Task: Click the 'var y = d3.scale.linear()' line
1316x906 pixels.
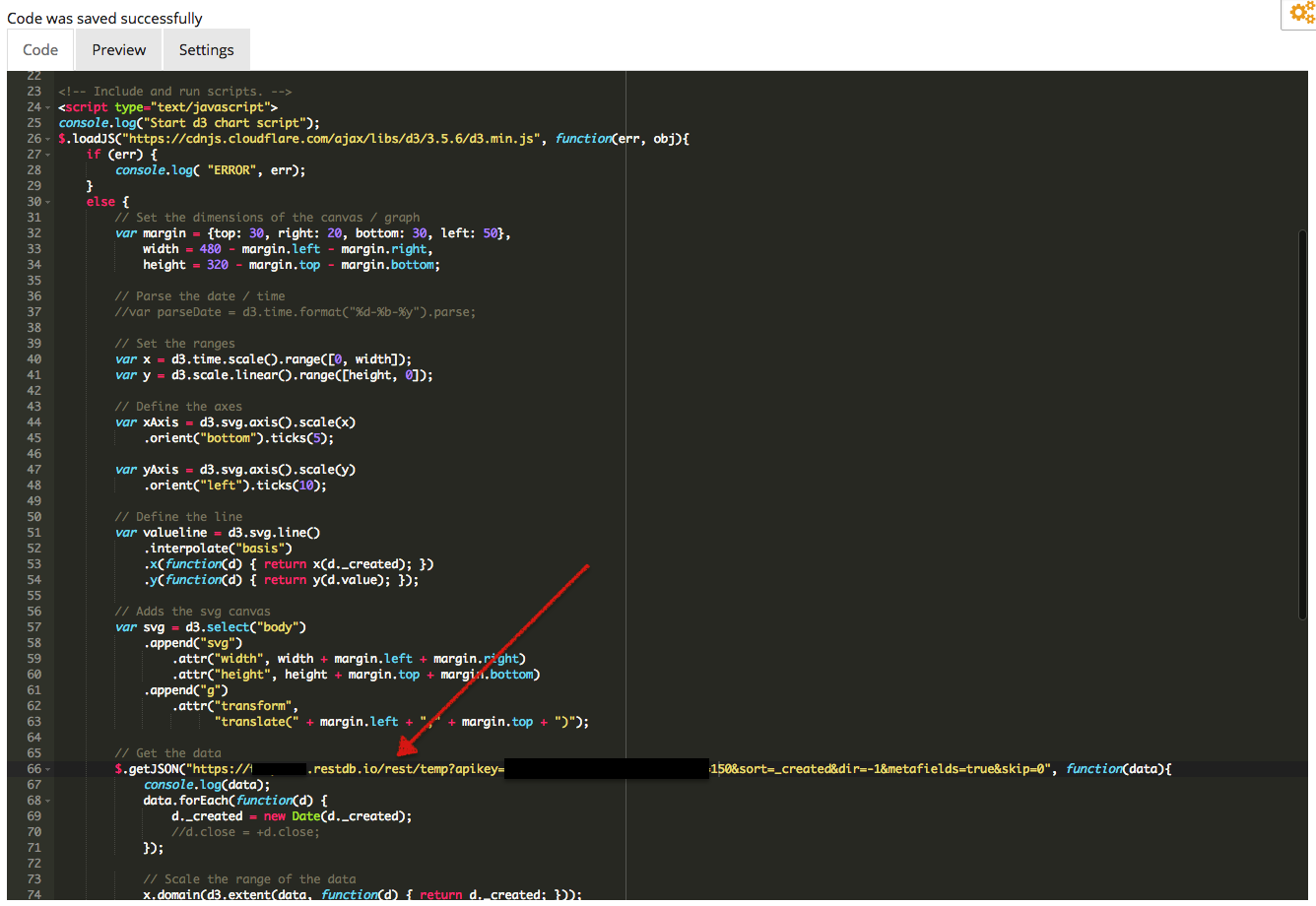Action: (x=274, y=375)
